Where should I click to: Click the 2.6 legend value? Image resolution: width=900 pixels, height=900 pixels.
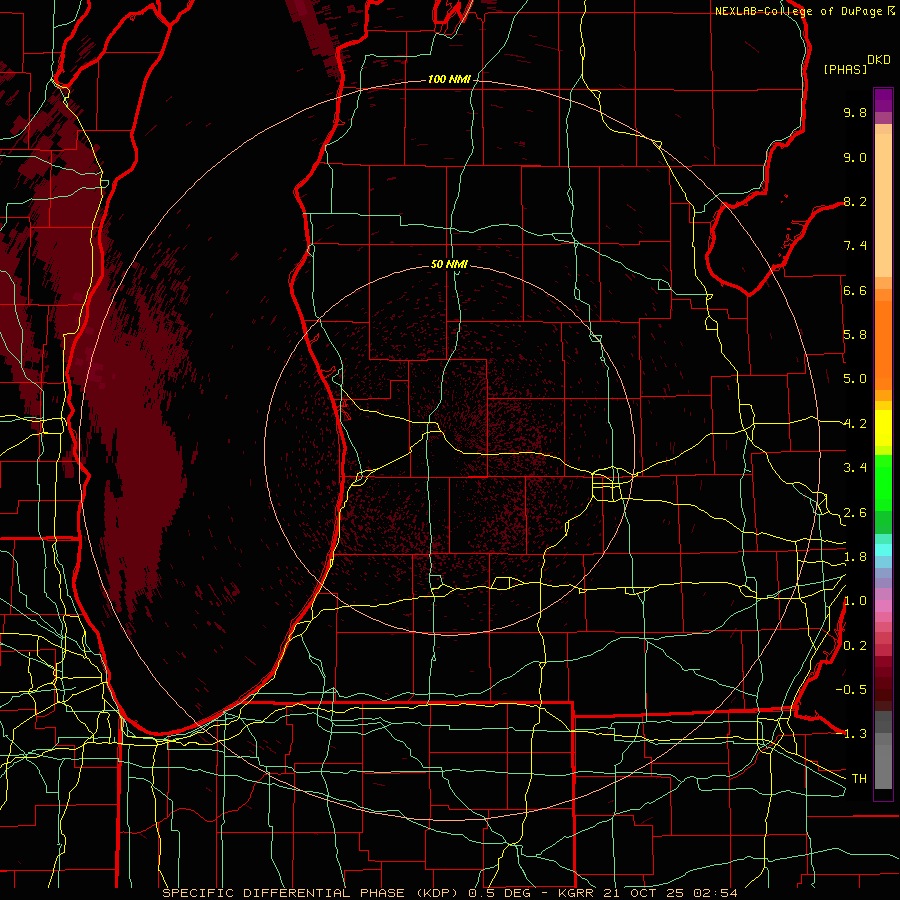coord(855,513)
